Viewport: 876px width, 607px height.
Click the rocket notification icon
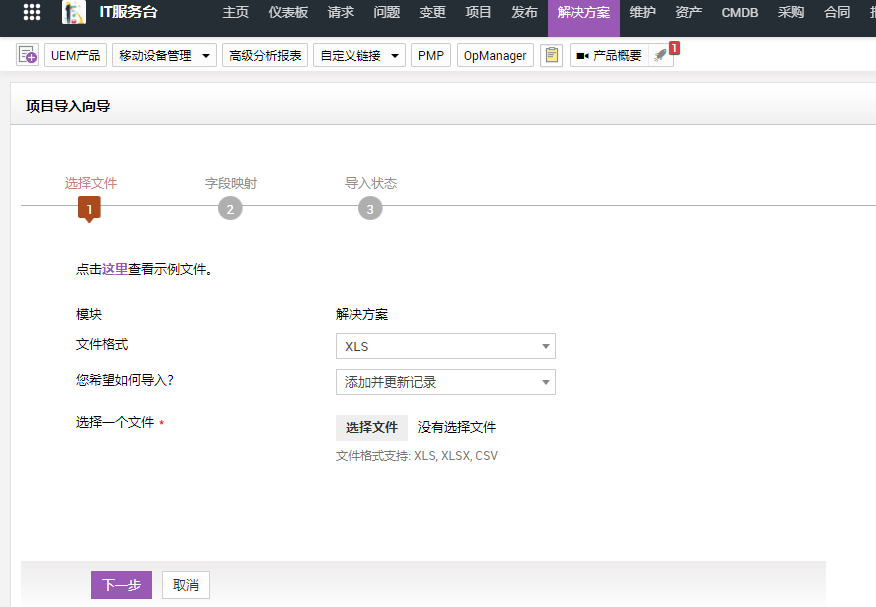pos(660,56)
